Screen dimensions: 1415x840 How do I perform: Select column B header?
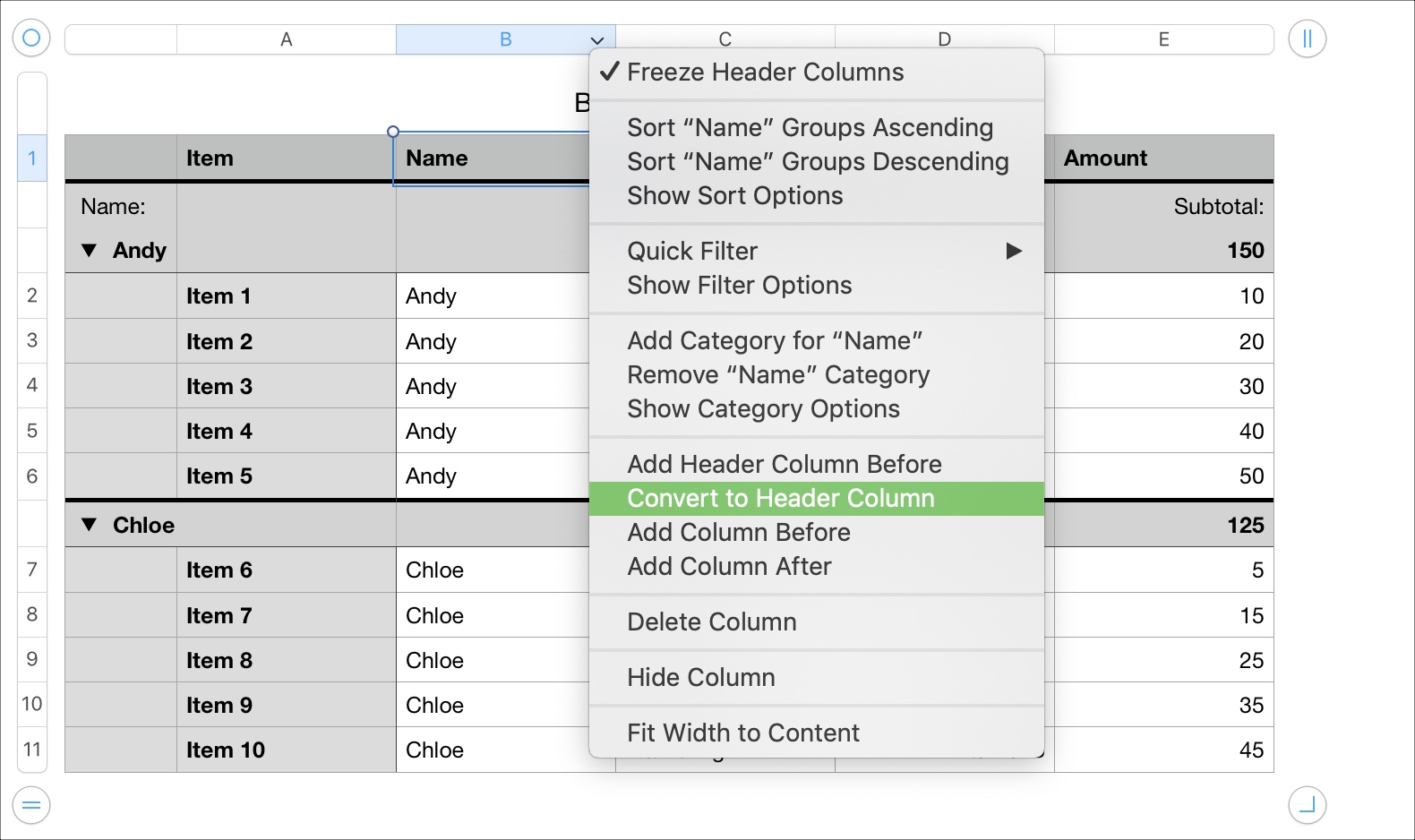506,39
